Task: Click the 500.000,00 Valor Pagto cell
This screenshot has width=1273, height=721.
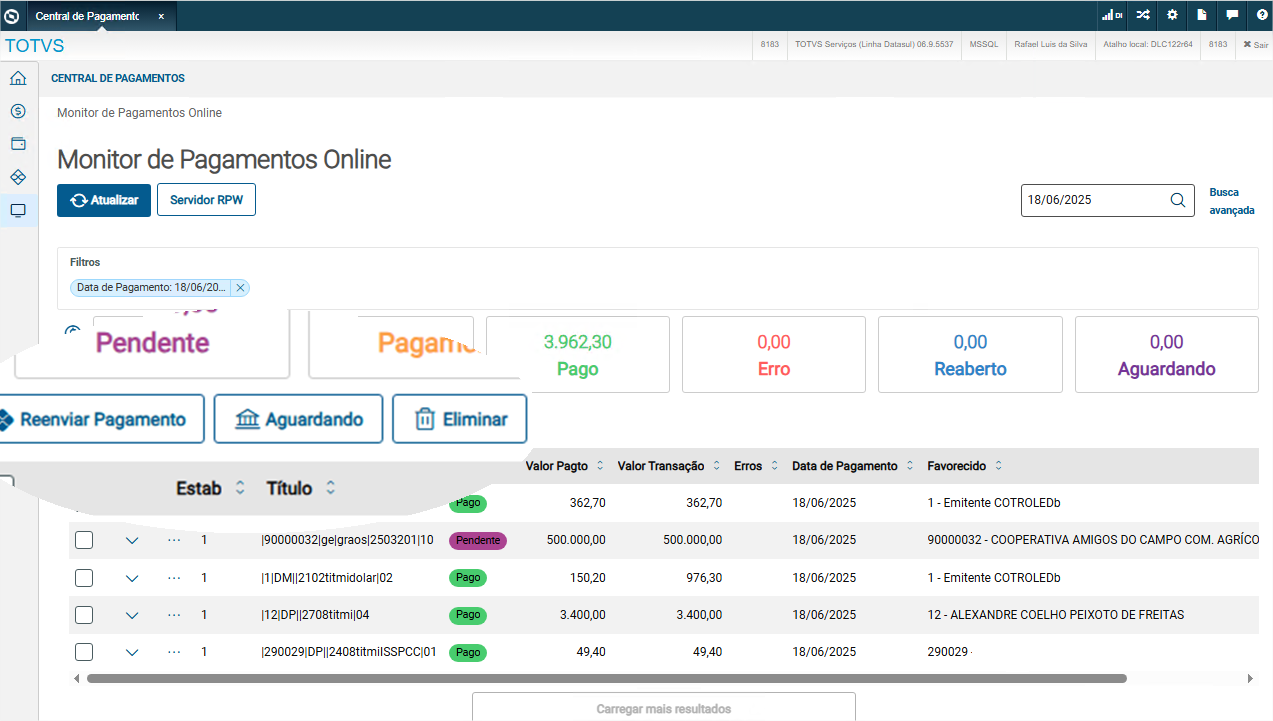Action: coord(576,540)
